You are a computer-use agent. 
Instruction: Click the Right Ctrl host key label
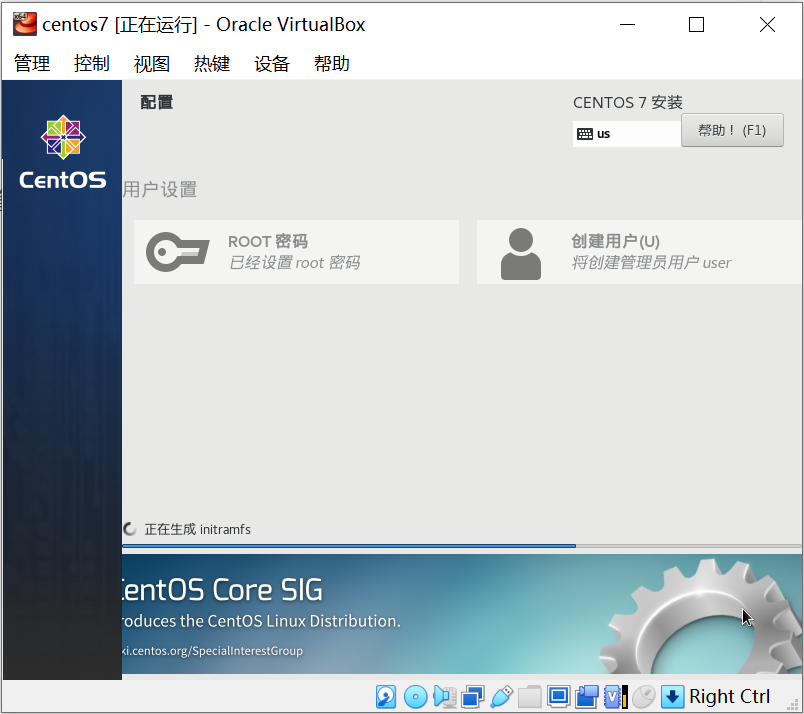pyautogui.click(x=729, y=697)
